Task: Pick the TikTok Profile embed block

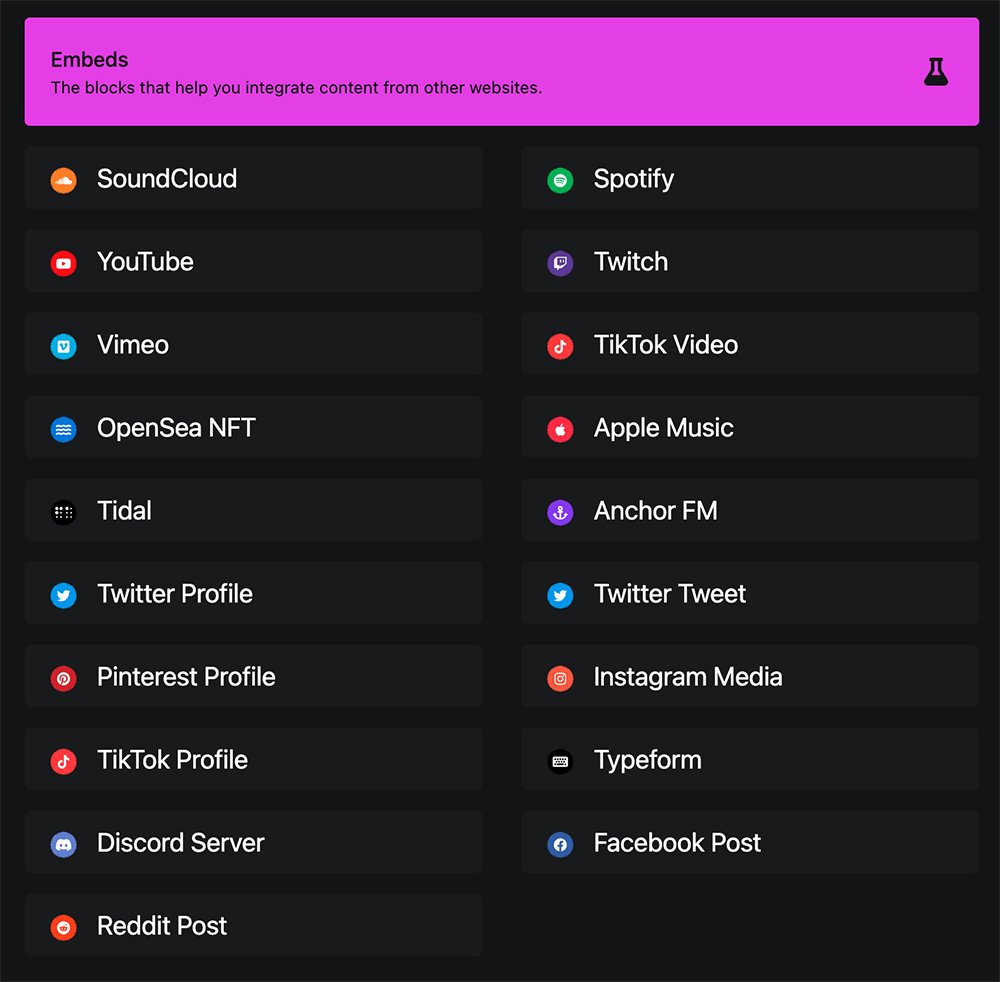Action: (253, 760)
